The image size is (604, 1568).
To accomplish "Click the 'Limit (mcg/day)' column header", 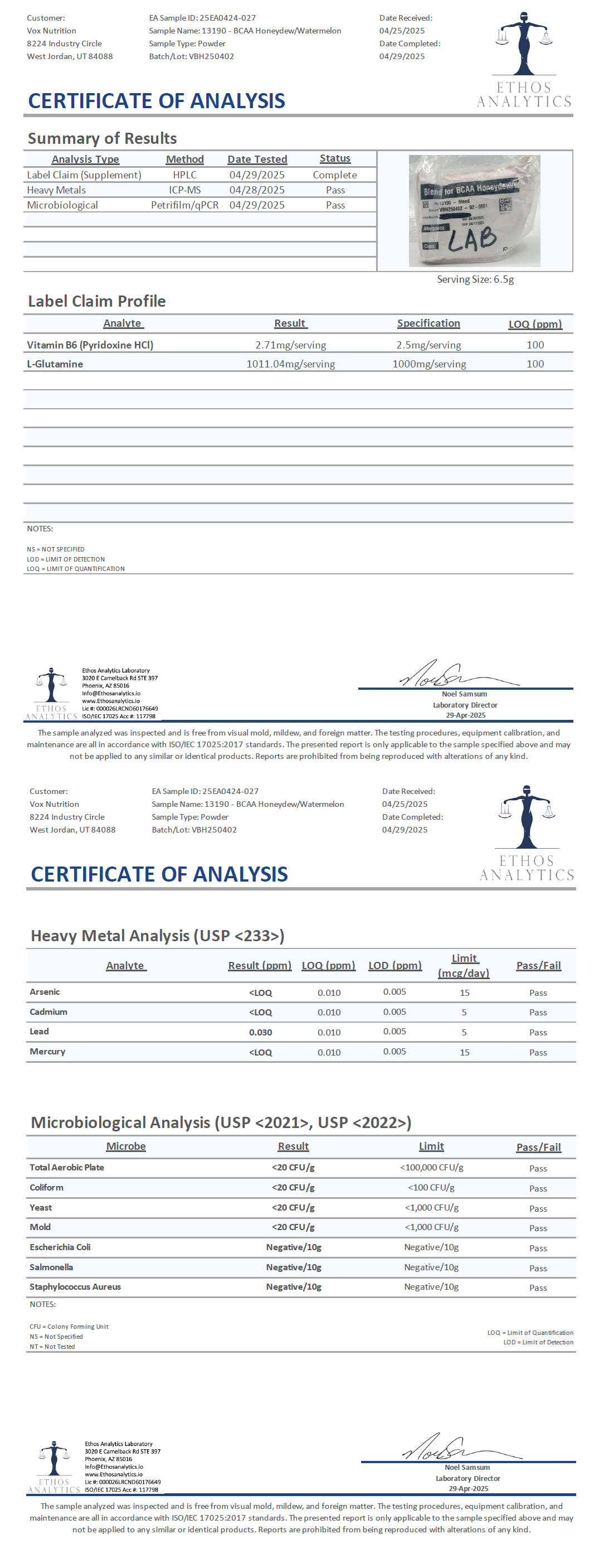I will (464, 965).
